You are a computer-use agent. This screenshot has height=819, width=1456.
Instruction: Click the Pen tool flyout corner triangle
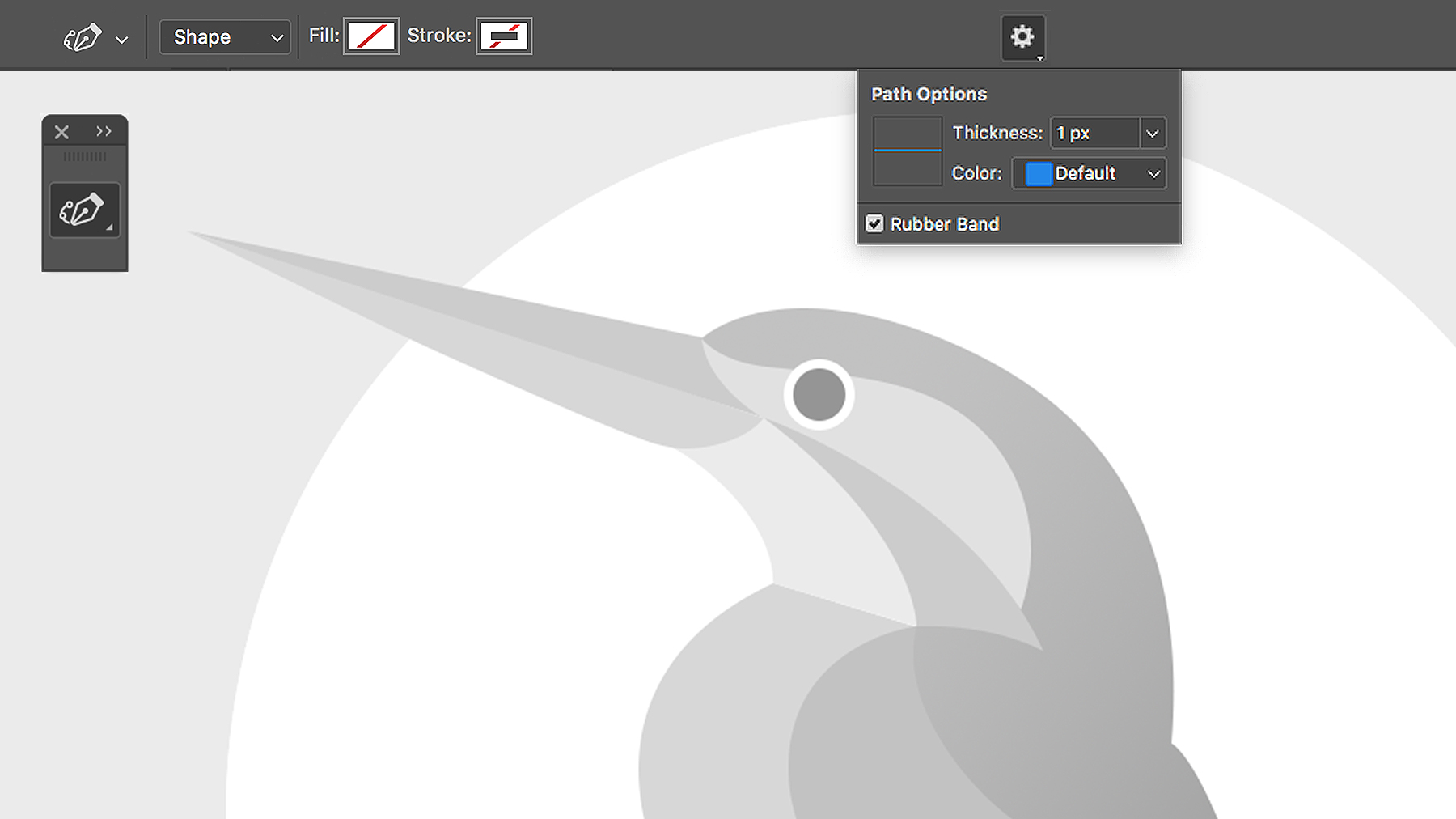point(111,227)
